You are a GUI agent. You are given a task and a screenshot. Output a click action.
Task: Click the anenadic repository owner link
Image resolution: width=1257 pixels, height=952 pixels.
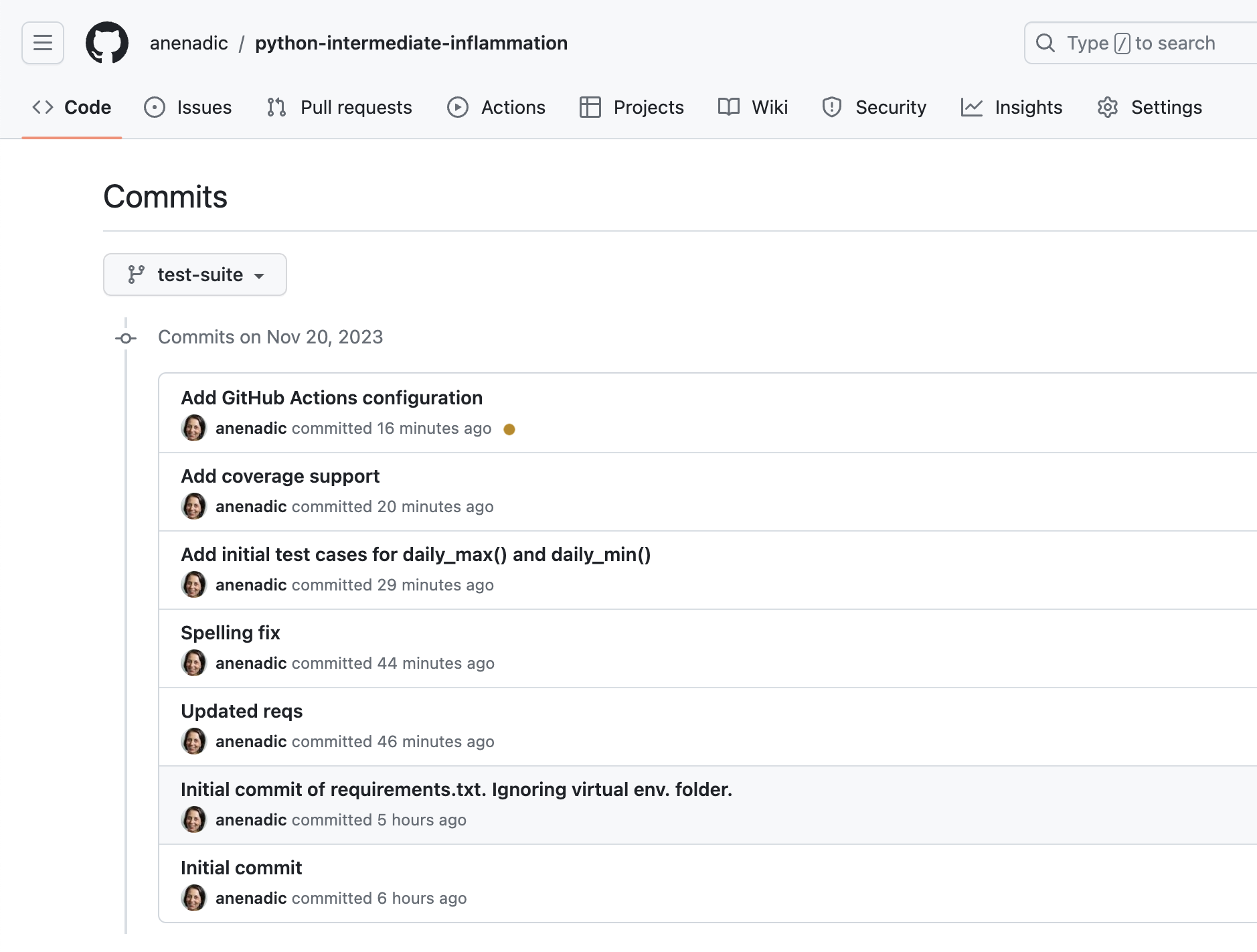(188, 42)
